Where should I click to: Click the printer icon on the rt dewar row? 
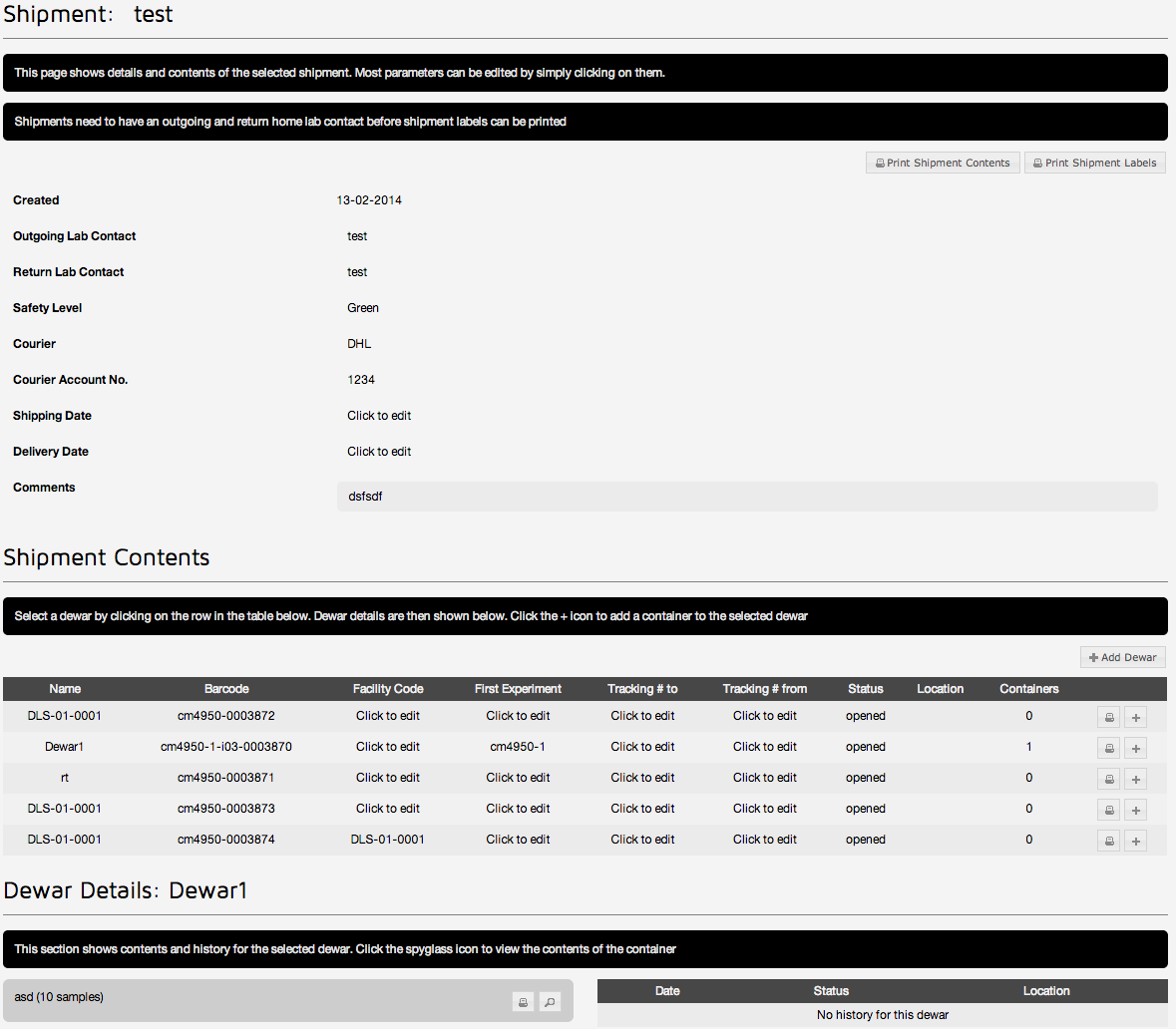tap(1108, 778)
